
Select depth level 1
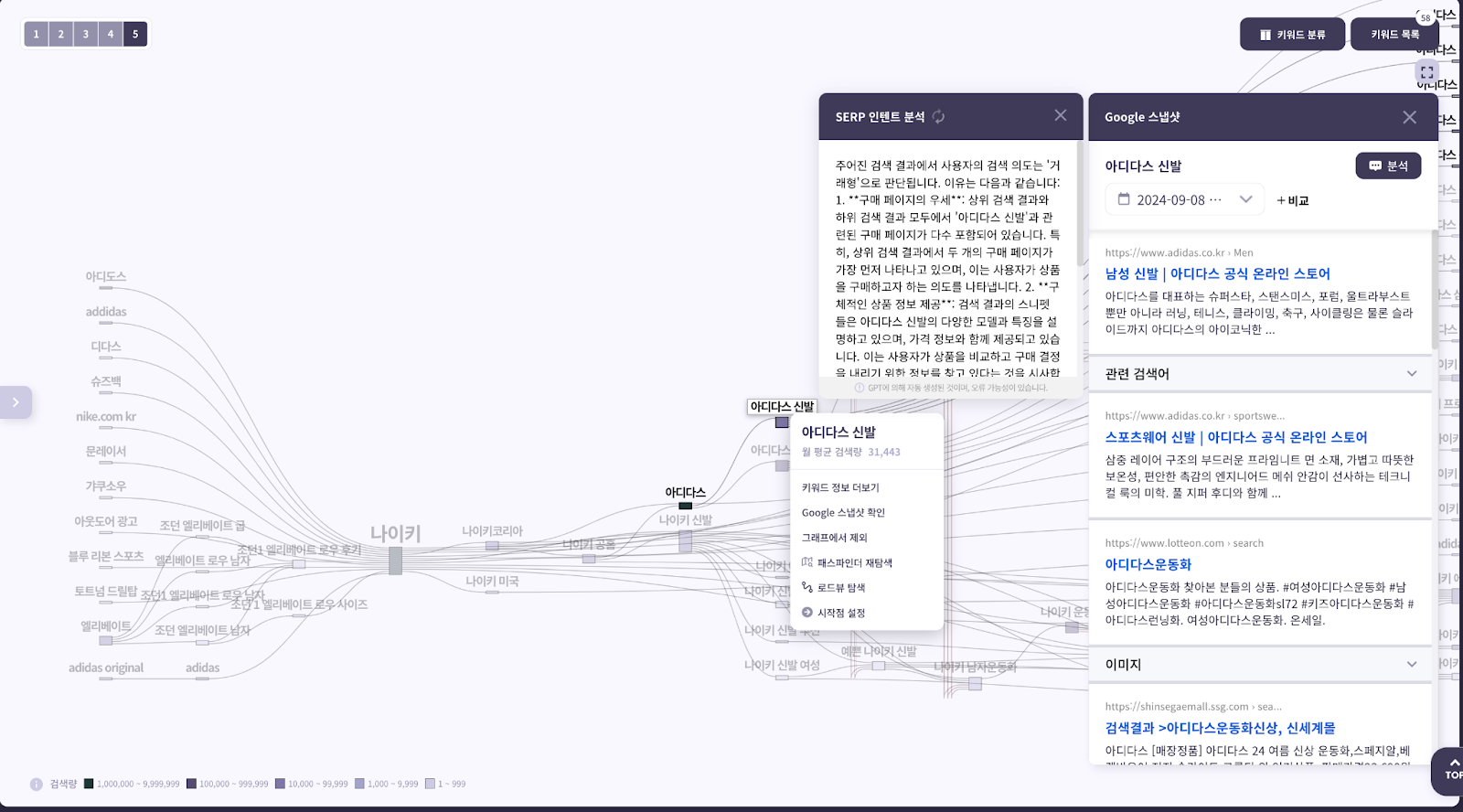(37, 34)
